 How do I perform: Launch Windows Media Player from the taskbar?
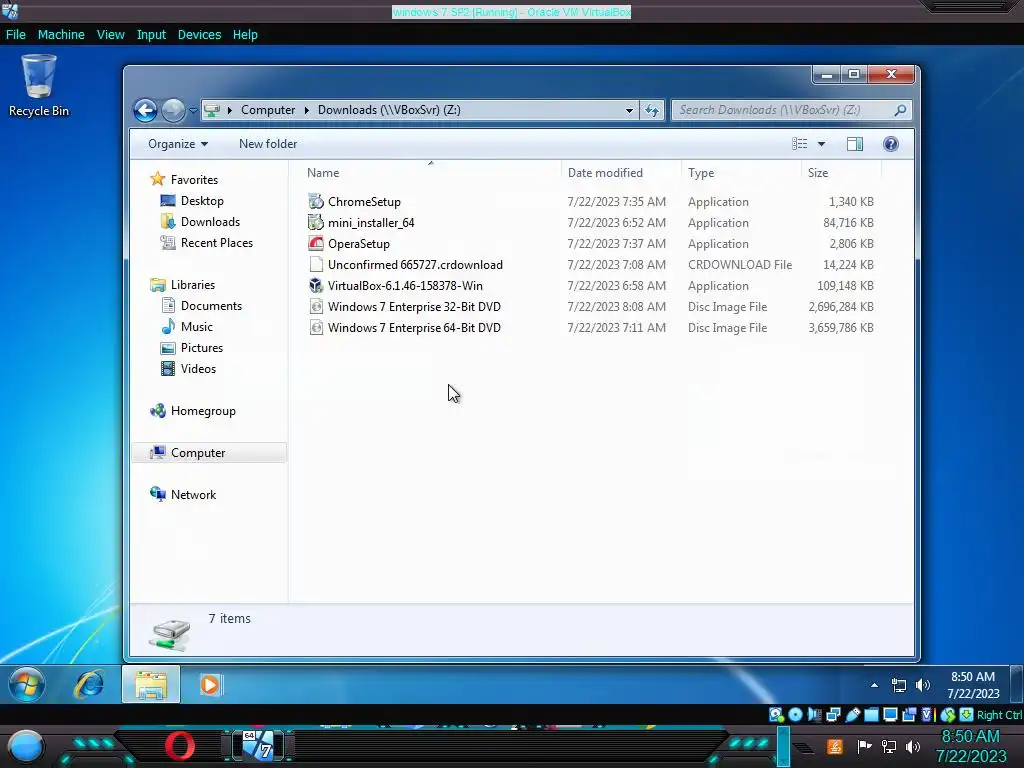(210, 685)
